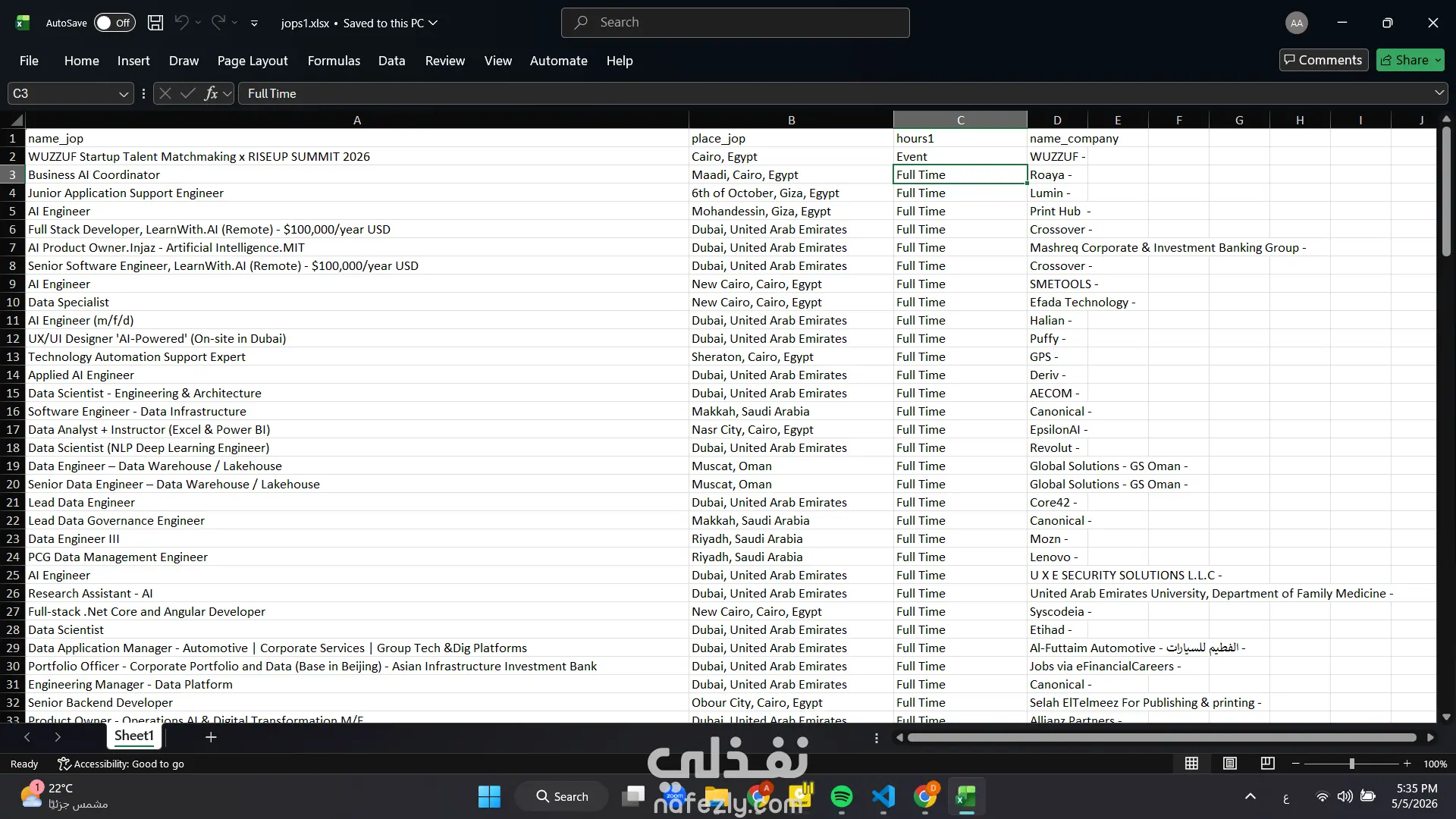Screen dimensions: 1456x819
Task: Open the Automate tab
Action: click(x=559, y=61)
